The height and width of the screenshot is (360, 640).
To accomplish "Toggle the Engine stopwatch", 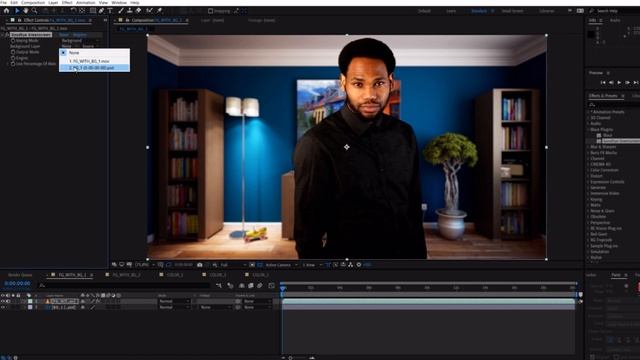I will pos(13,58).
